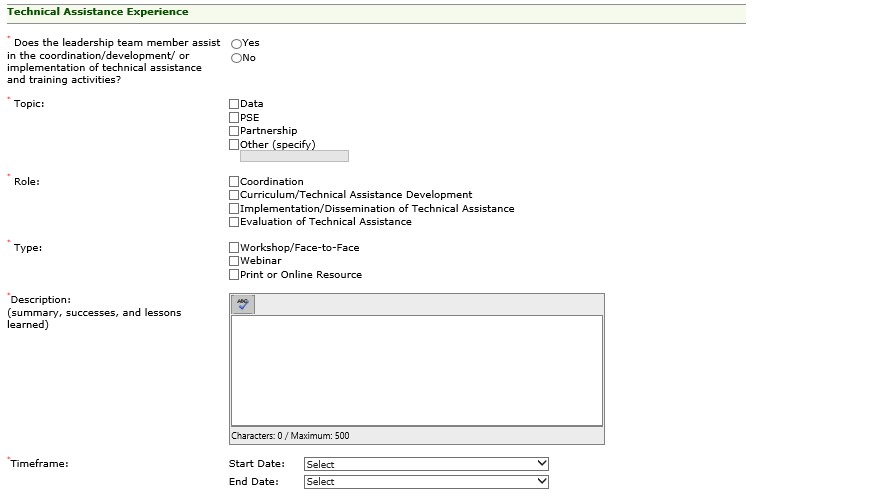Viewport: 895px width, 497px height.
Task: Check the Data topic checkbox
Action: (x=234, y=104)
